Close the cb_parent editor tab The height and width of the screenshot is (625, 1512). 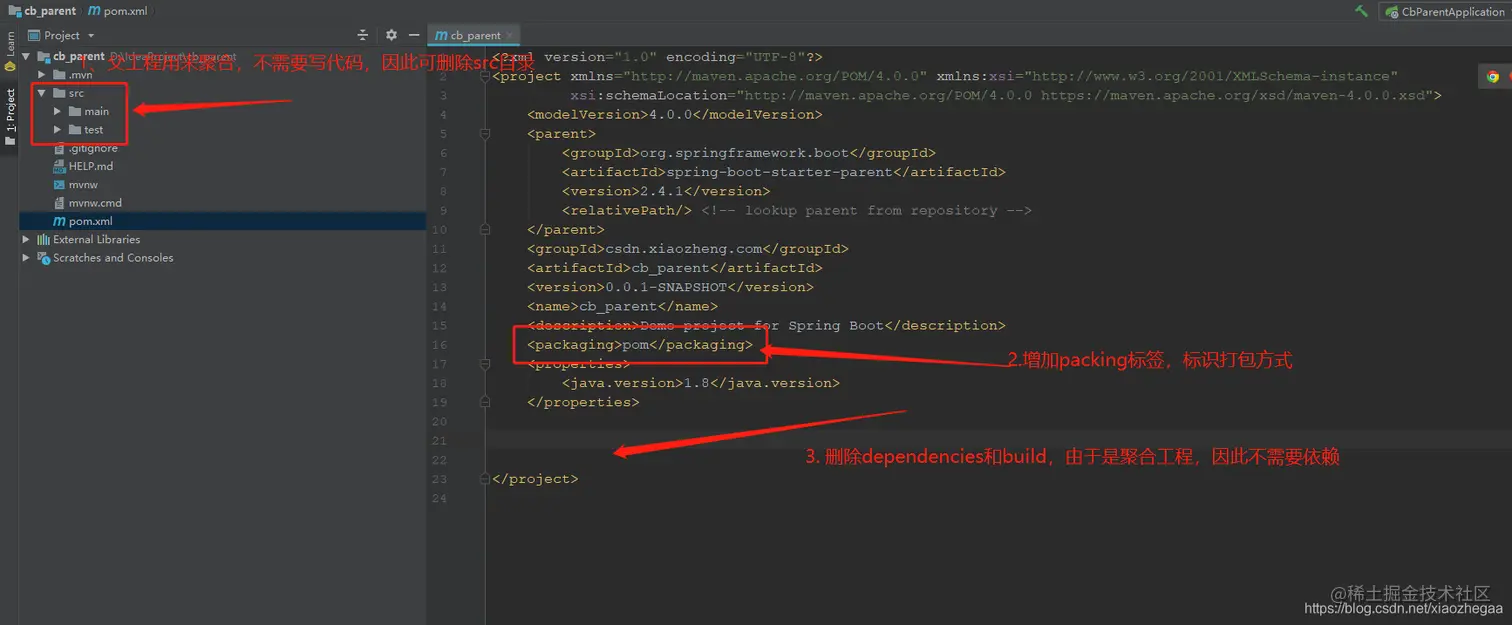[x=510, y=36]
